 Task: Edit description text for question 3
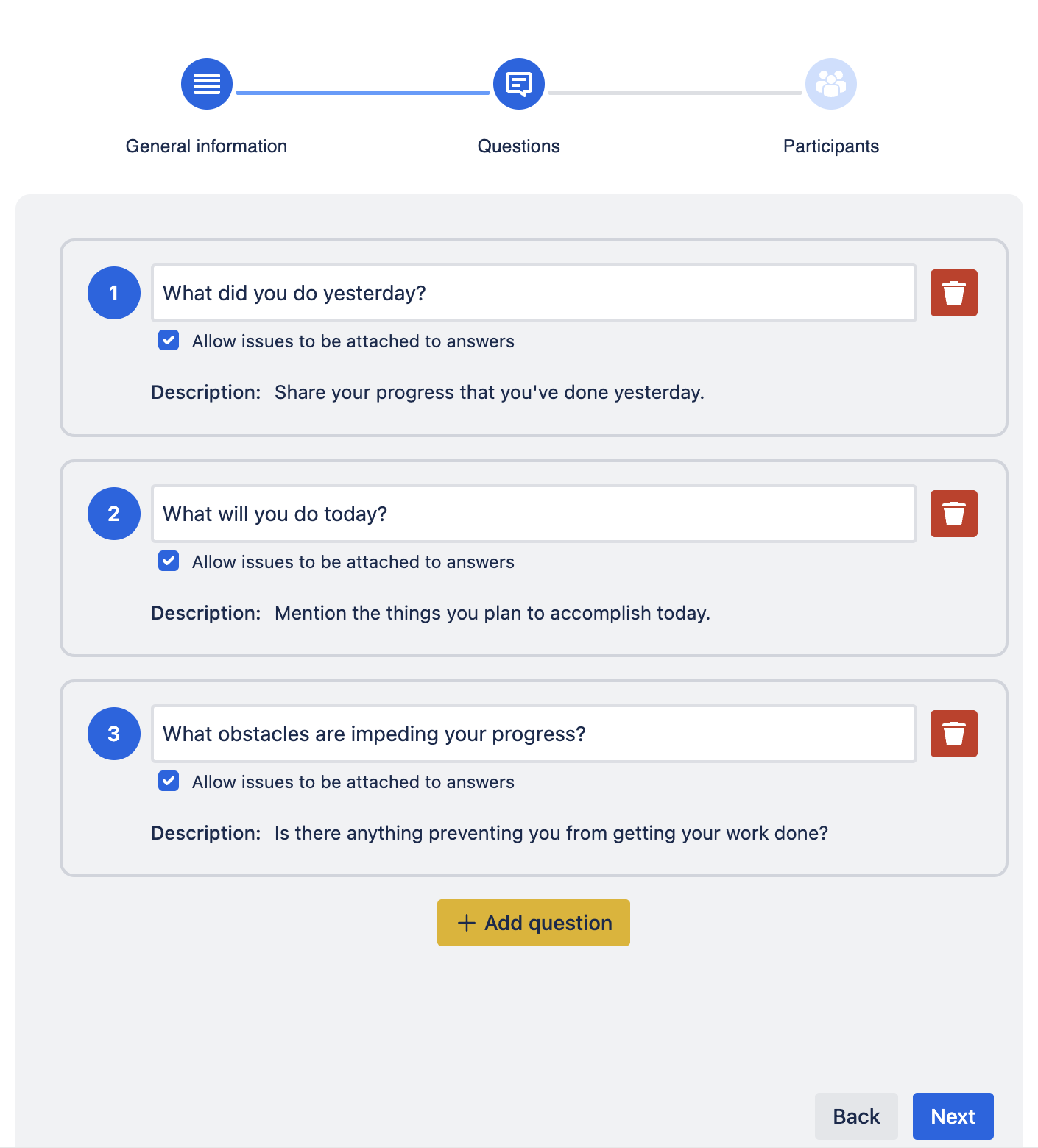pyautogui.click(x=551, y=833)
